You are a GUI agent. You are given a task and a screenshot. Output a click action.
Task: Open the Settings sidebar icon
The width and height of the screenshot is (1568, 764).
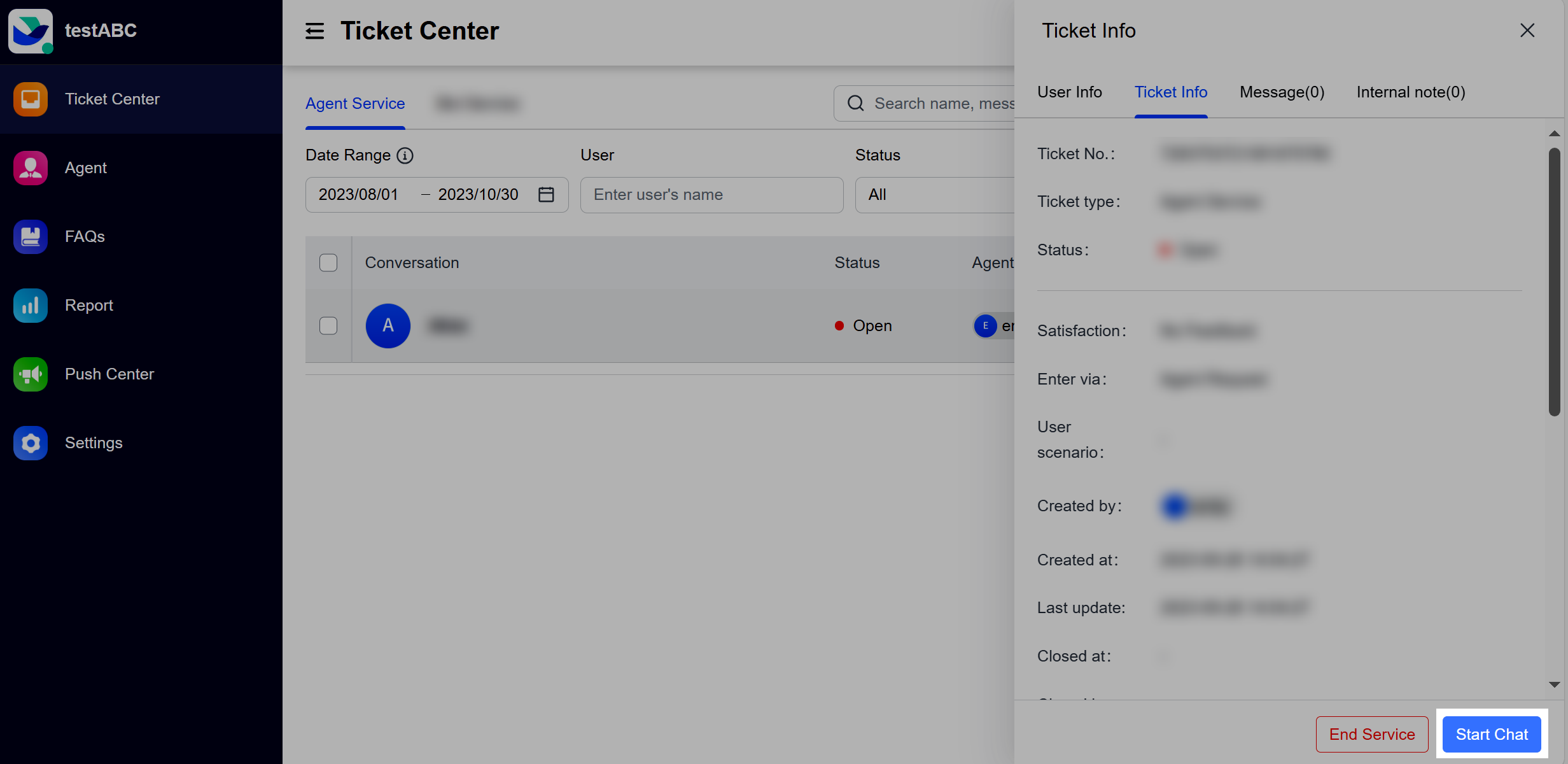point(30,442)
